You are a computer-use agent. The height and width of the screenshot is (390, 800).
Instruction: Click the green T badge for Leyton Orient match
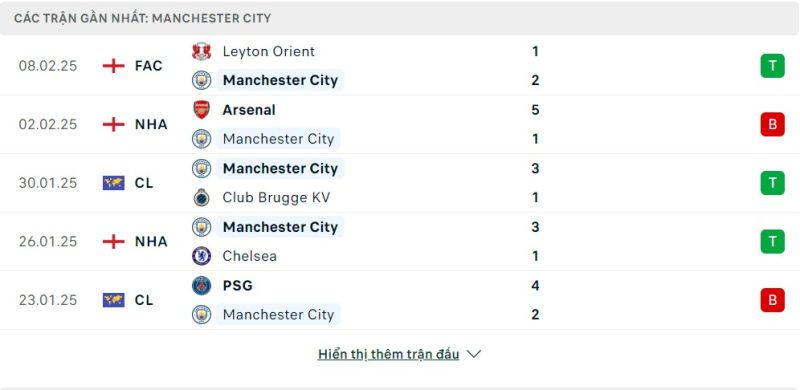pos(772,66)
